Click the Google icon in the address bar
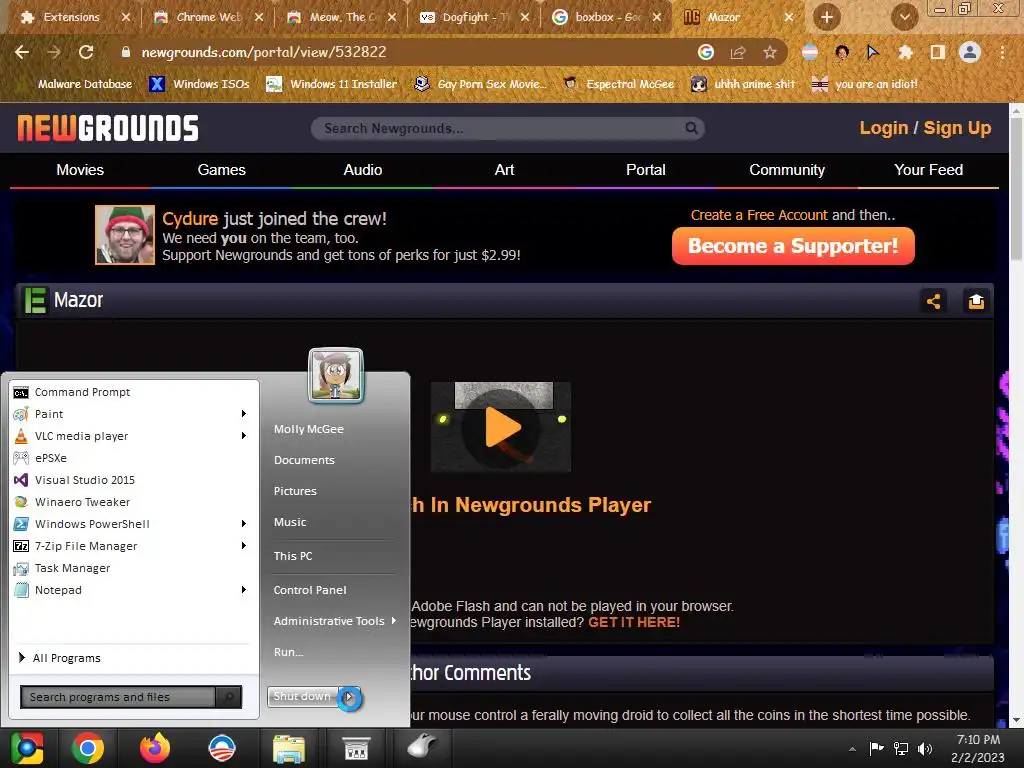The height and width of the screenshot is (768, 1024). tap(706, 52)
